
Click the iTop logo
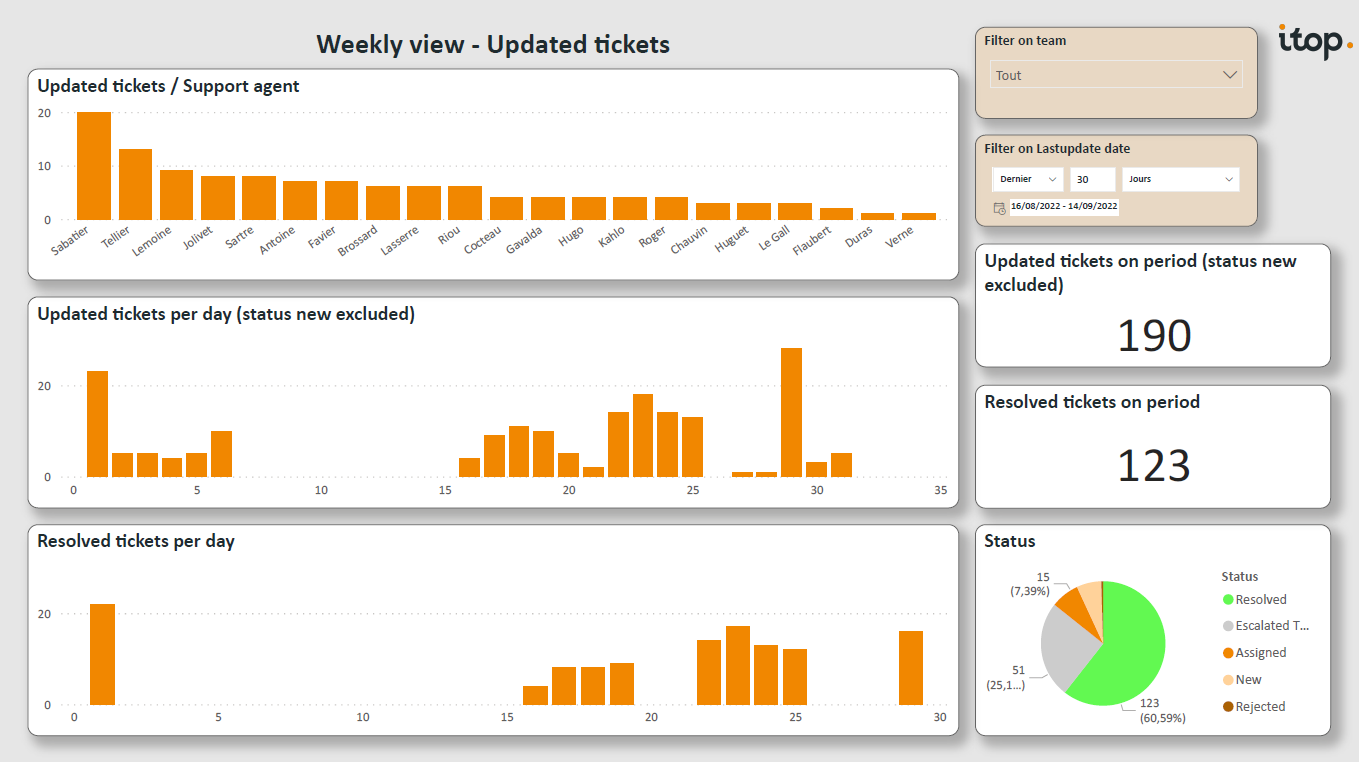[1315, 42]
